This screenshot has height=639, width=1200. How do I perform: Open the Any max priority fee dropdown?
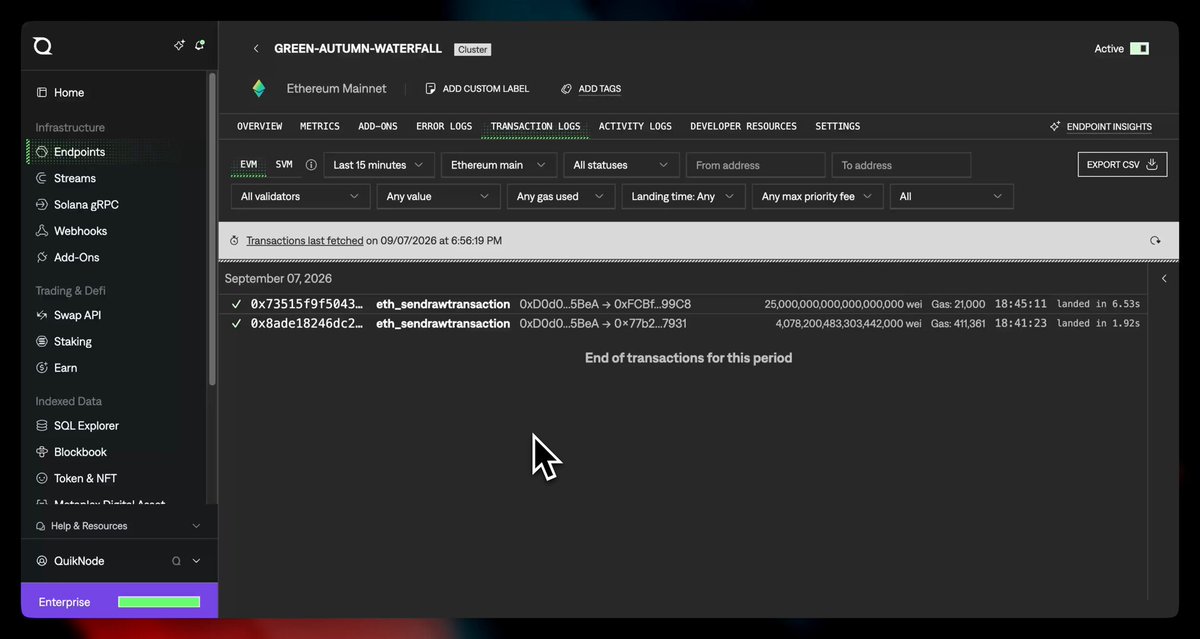[818, 197]
